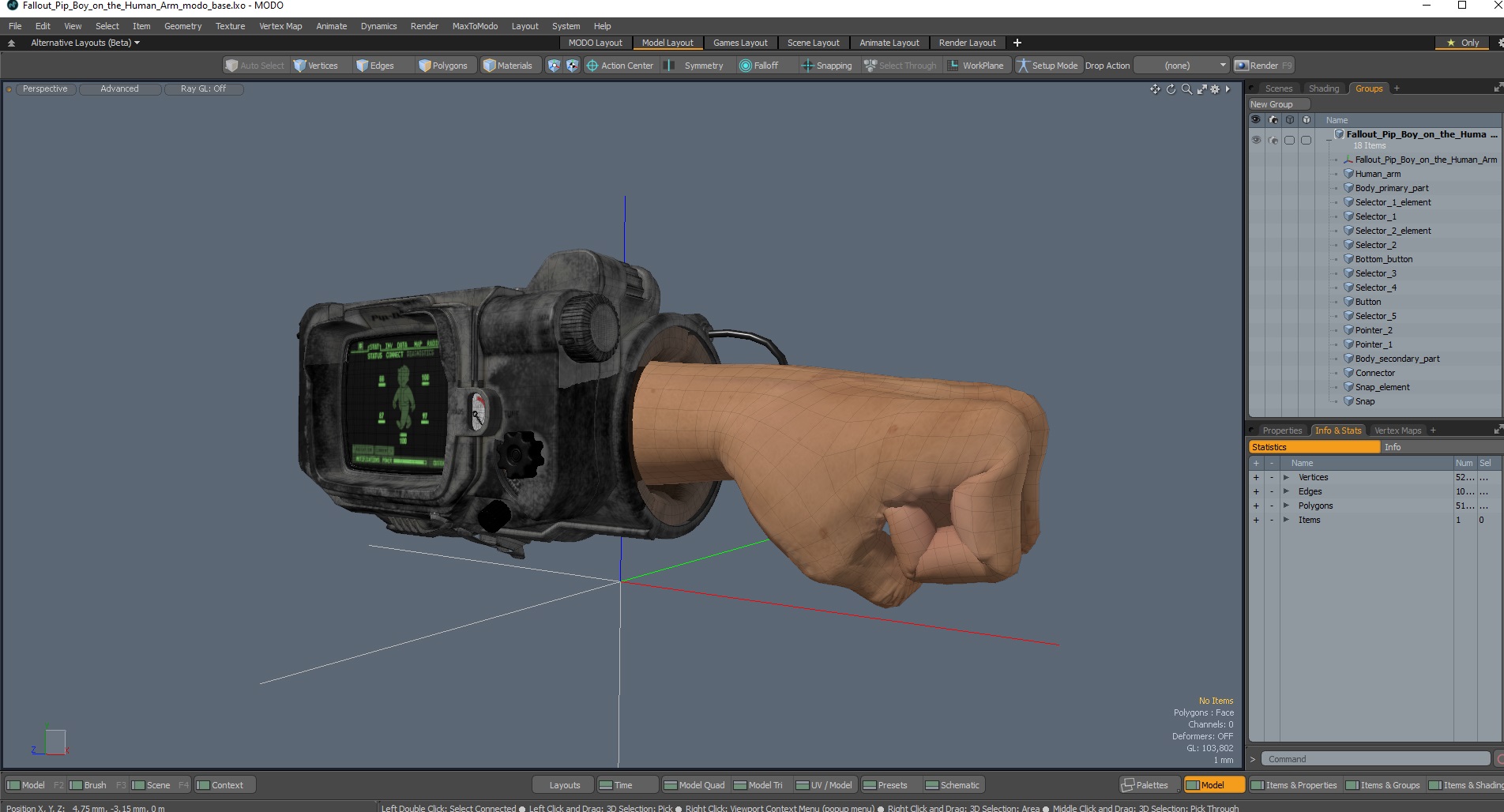Collapse the Fallout_Pip_Boy group tree
This screenshot has width=1504, height=812.
pyautogui.click(x=1329, y=140)
